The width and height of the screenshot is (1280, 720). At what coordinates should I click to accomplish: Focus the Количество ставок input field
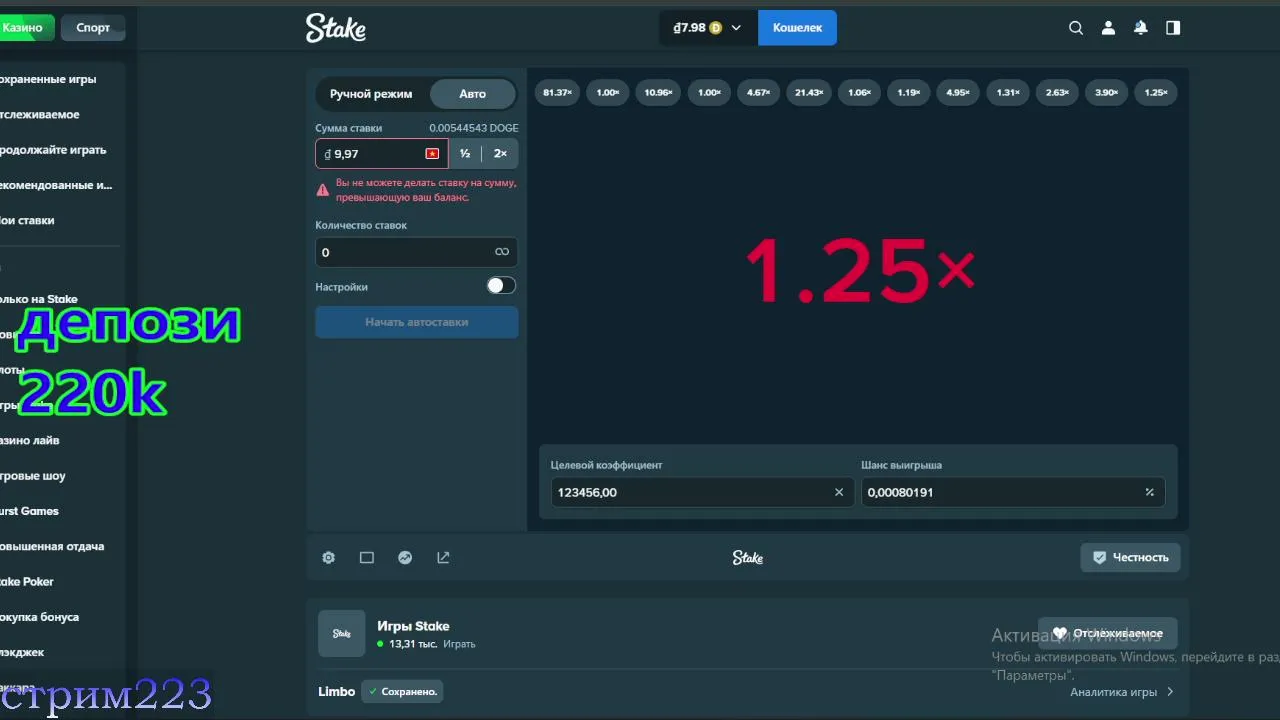[x=417, y=252]
